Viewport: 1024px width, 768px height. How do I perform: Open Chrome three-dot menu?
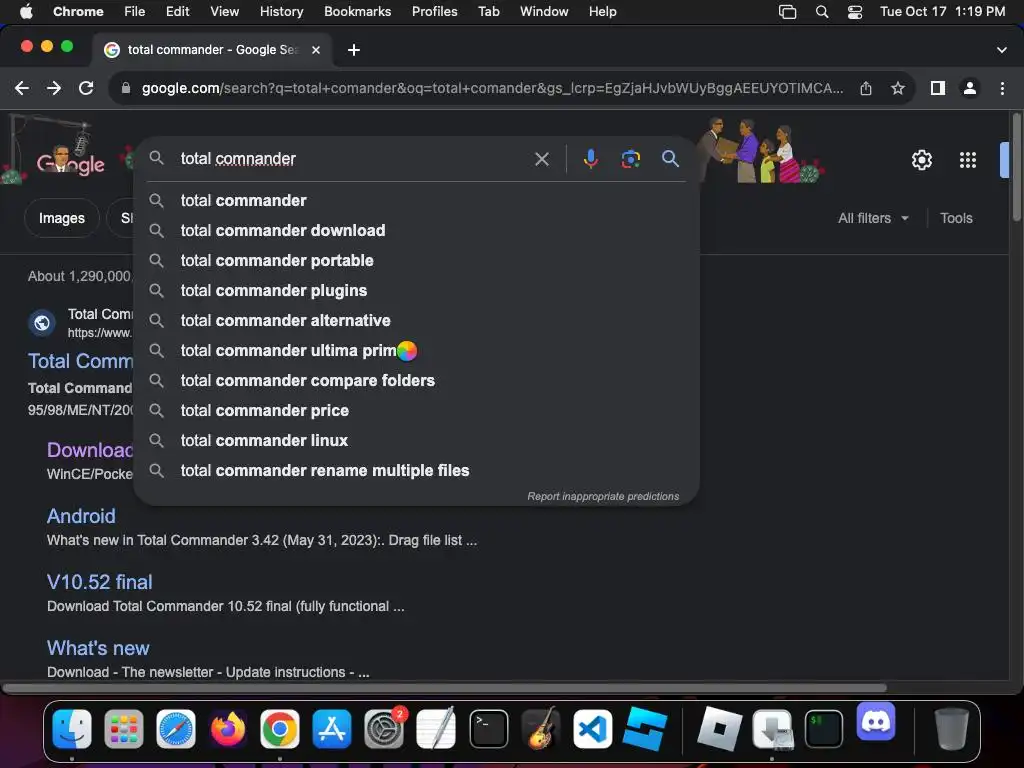tap(1002, 88)
